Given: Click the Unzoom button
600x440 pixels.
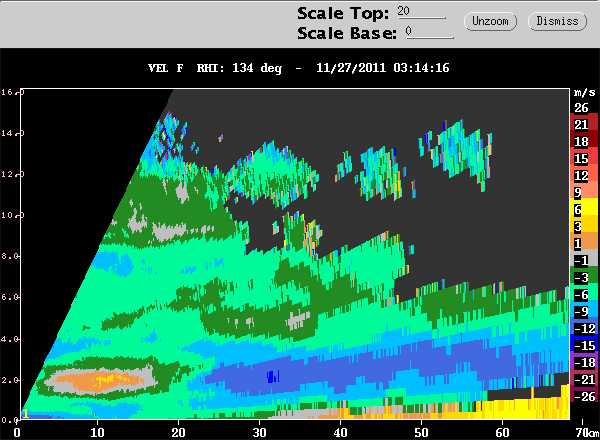Looking at the screenshot, I should (x=490, y=21).
